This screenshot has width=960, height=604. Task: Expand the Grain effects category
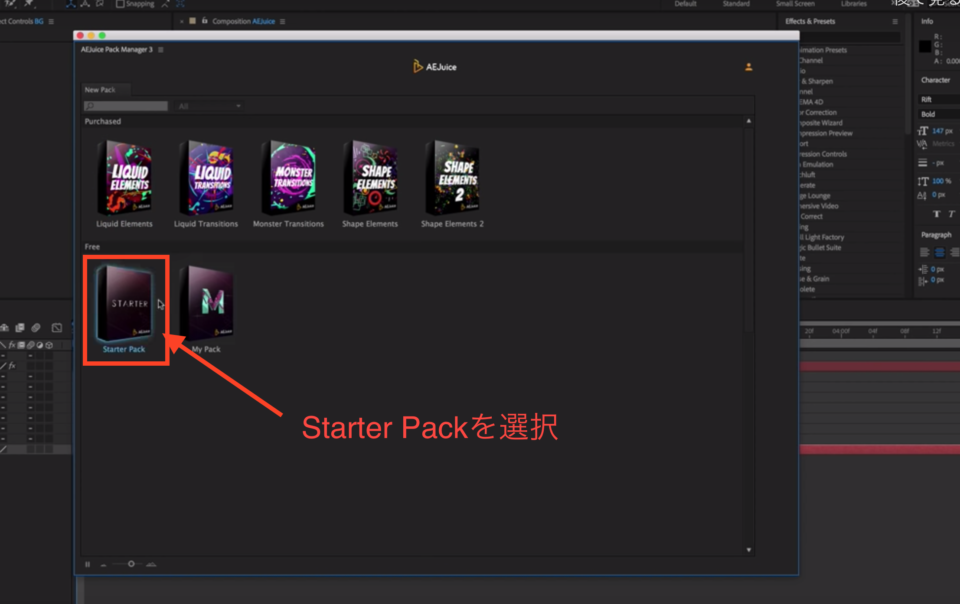pyautogui.click(x=814, y=279)
